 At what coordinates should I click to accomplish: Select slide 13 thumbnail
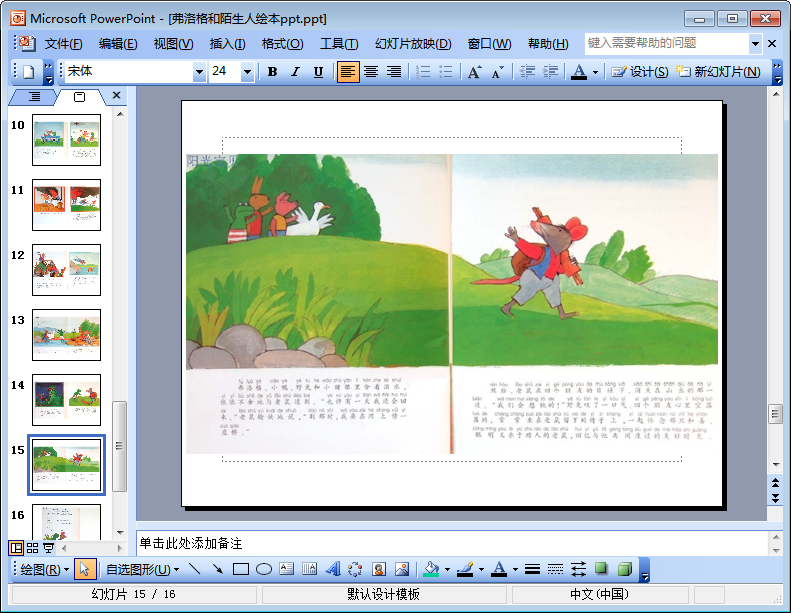click(x=66, y=335)
